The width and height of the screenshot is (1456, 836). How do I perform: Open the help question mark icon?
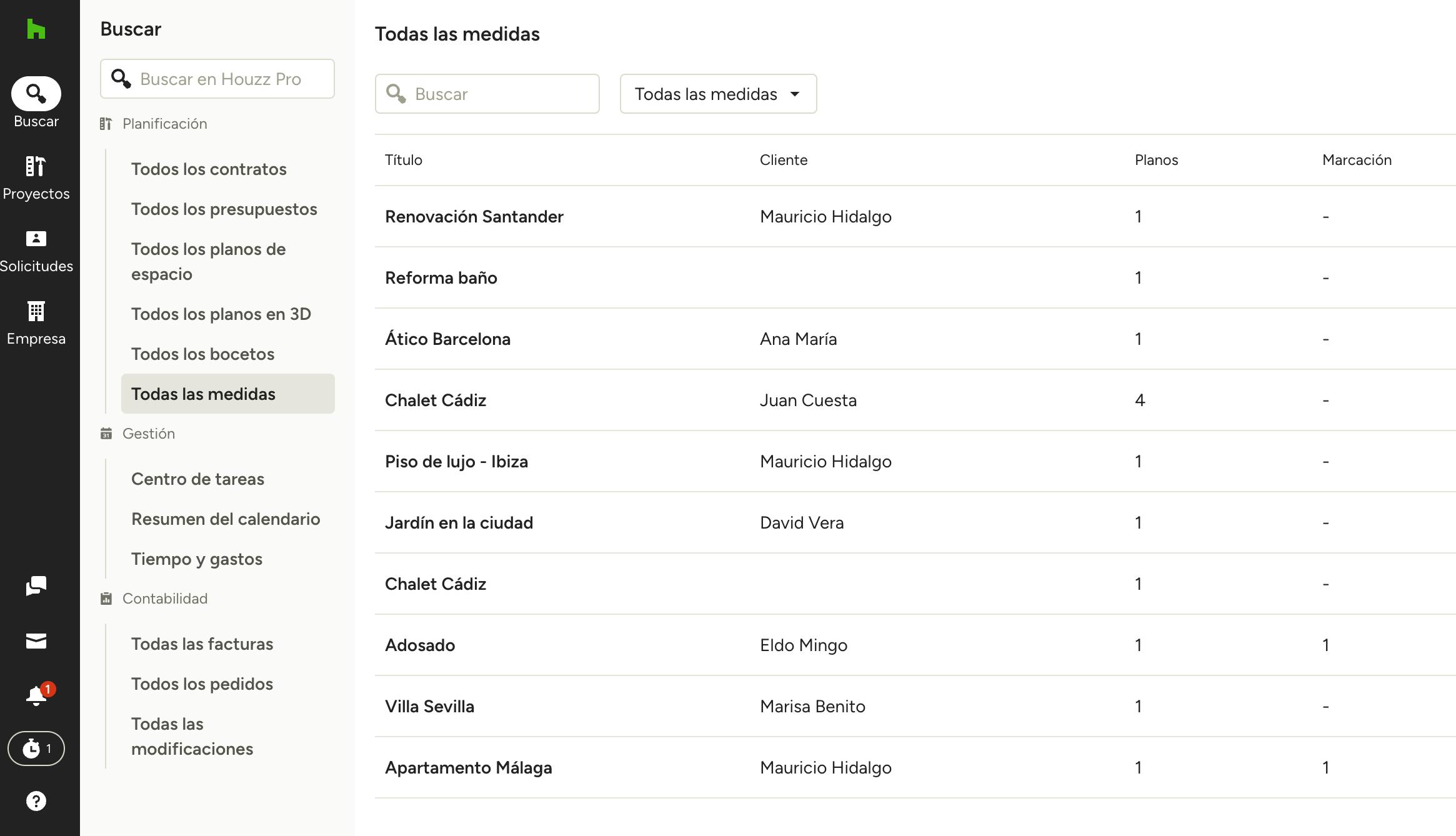[36, 801]
